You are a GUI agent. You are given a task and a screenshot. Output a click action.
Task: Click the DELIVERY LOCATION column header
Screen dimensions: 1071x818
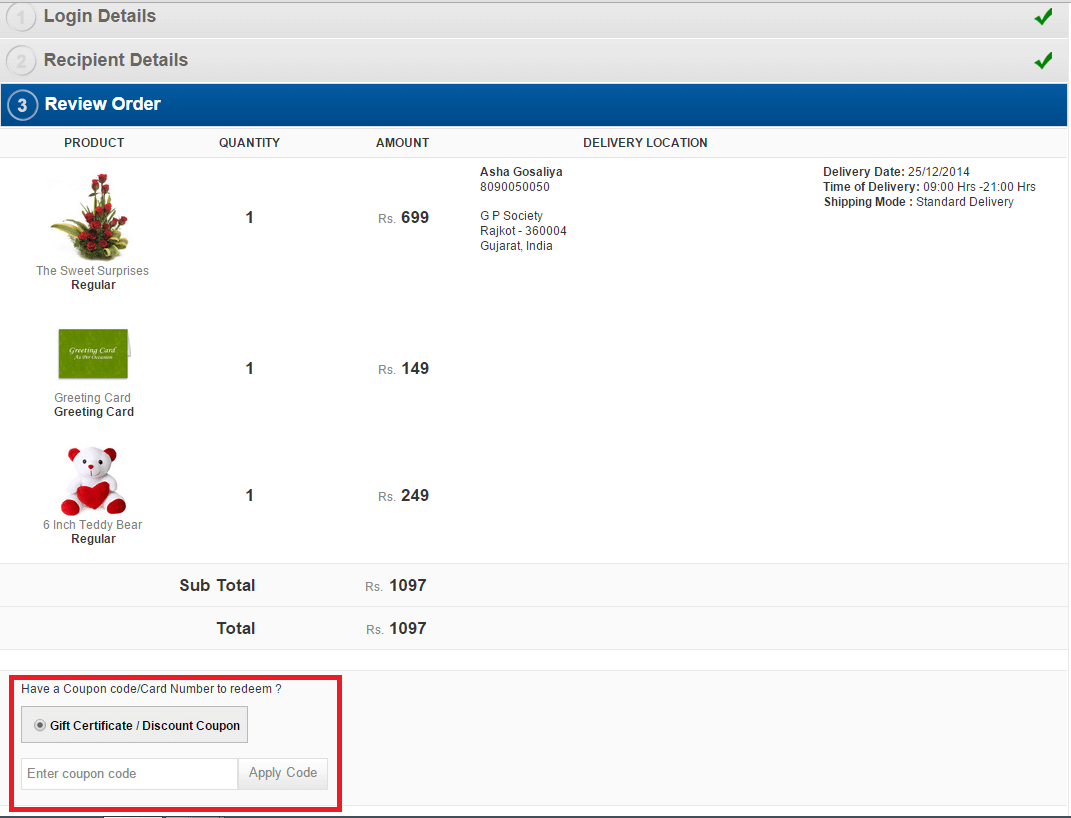(645, 142)
